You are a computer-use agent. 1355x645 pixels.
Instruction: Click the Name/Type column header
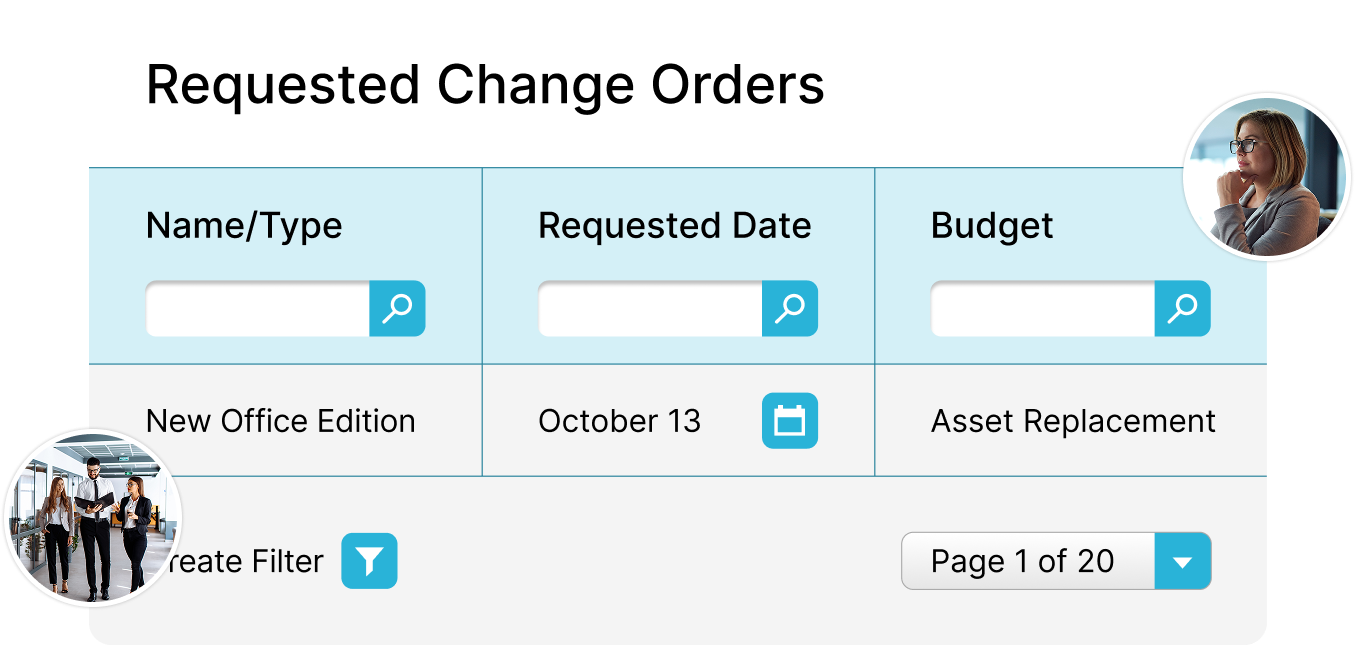coord(244,226)
